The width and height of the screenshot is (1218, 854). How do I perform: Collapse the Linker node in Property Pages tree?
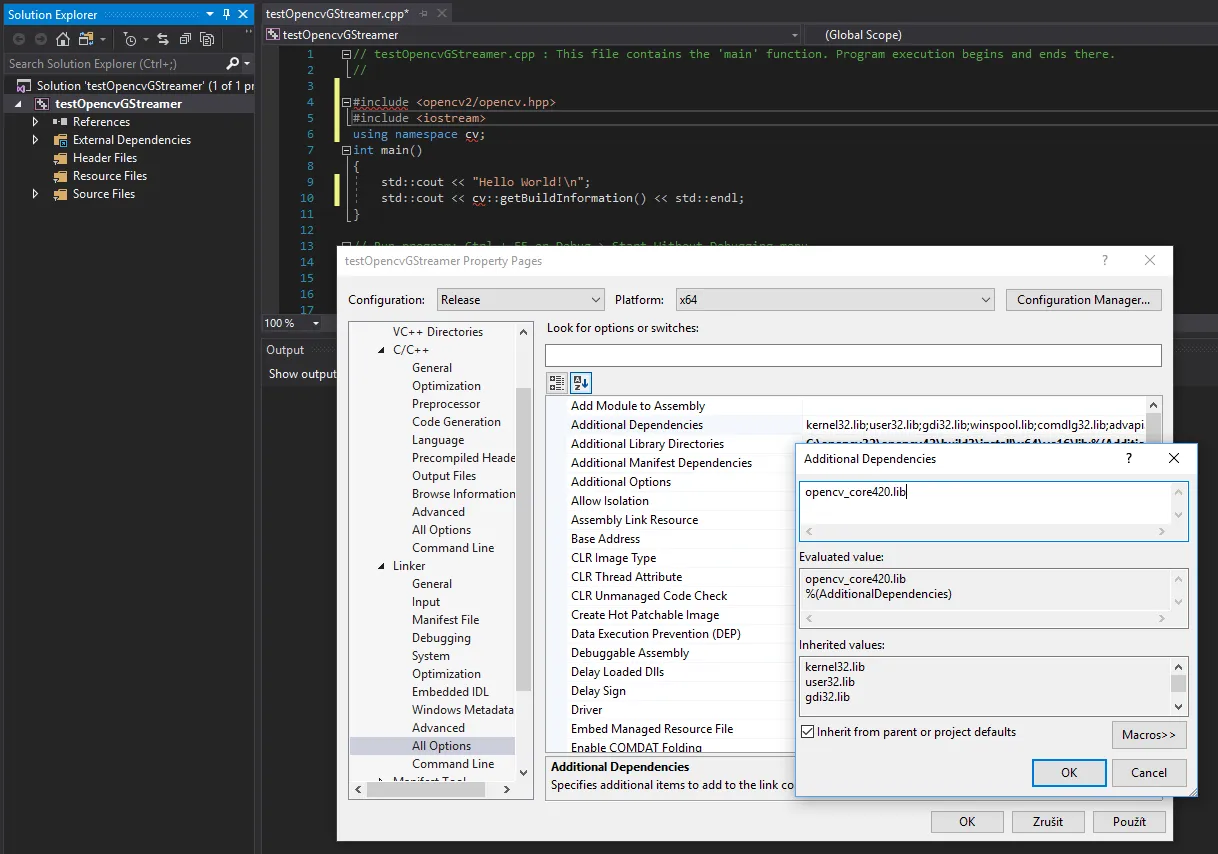coord(382,566)
